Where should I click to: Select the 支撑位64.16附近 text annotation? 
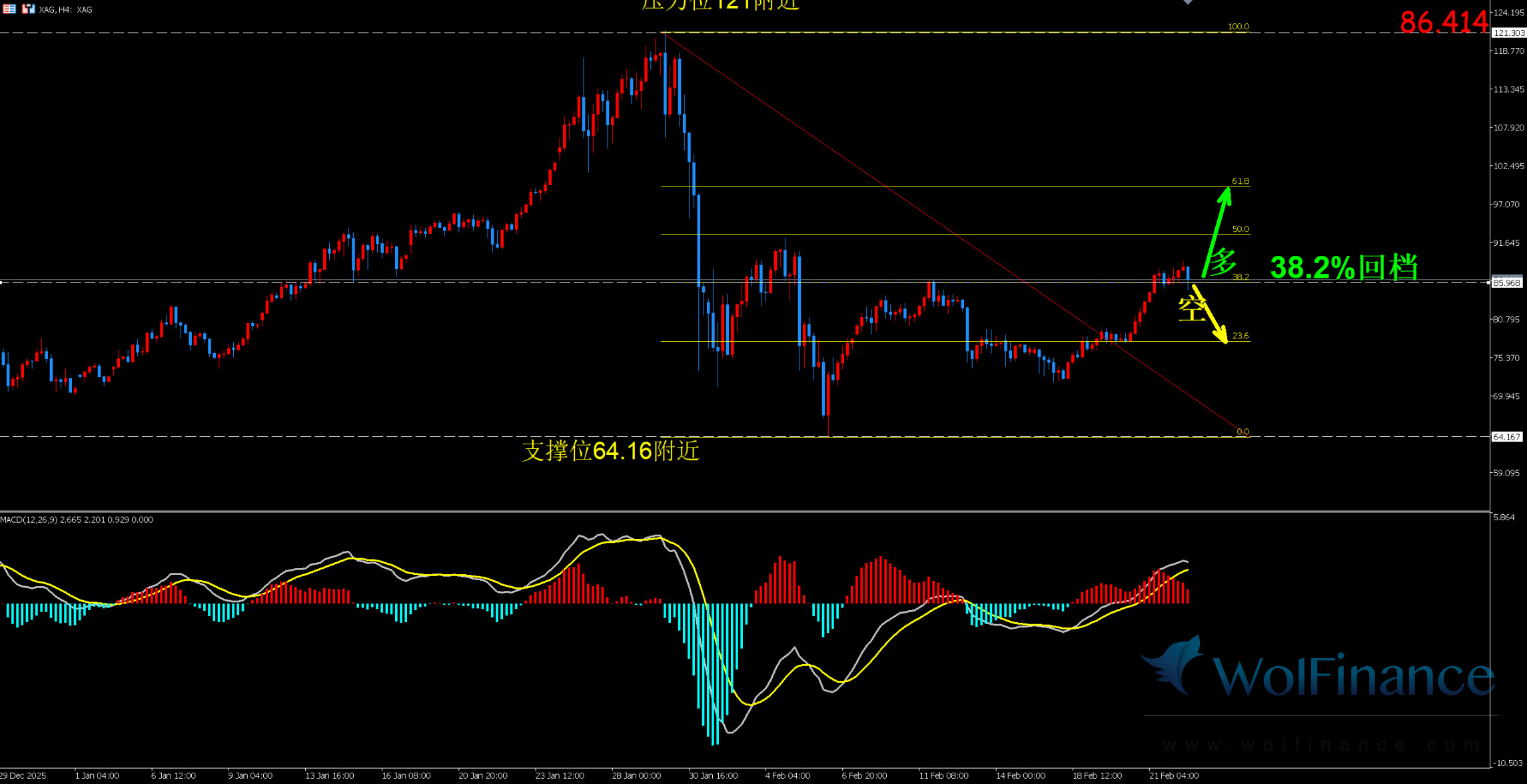click(610, 451)
